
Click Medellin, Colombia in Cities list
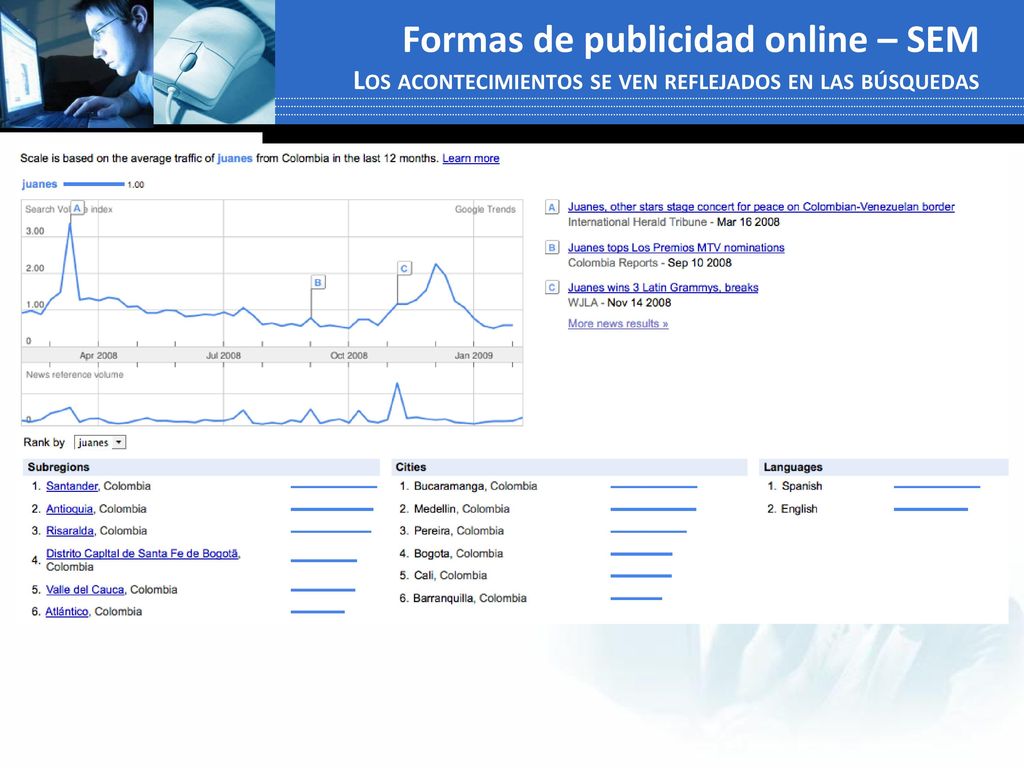[x=462, y=509]
